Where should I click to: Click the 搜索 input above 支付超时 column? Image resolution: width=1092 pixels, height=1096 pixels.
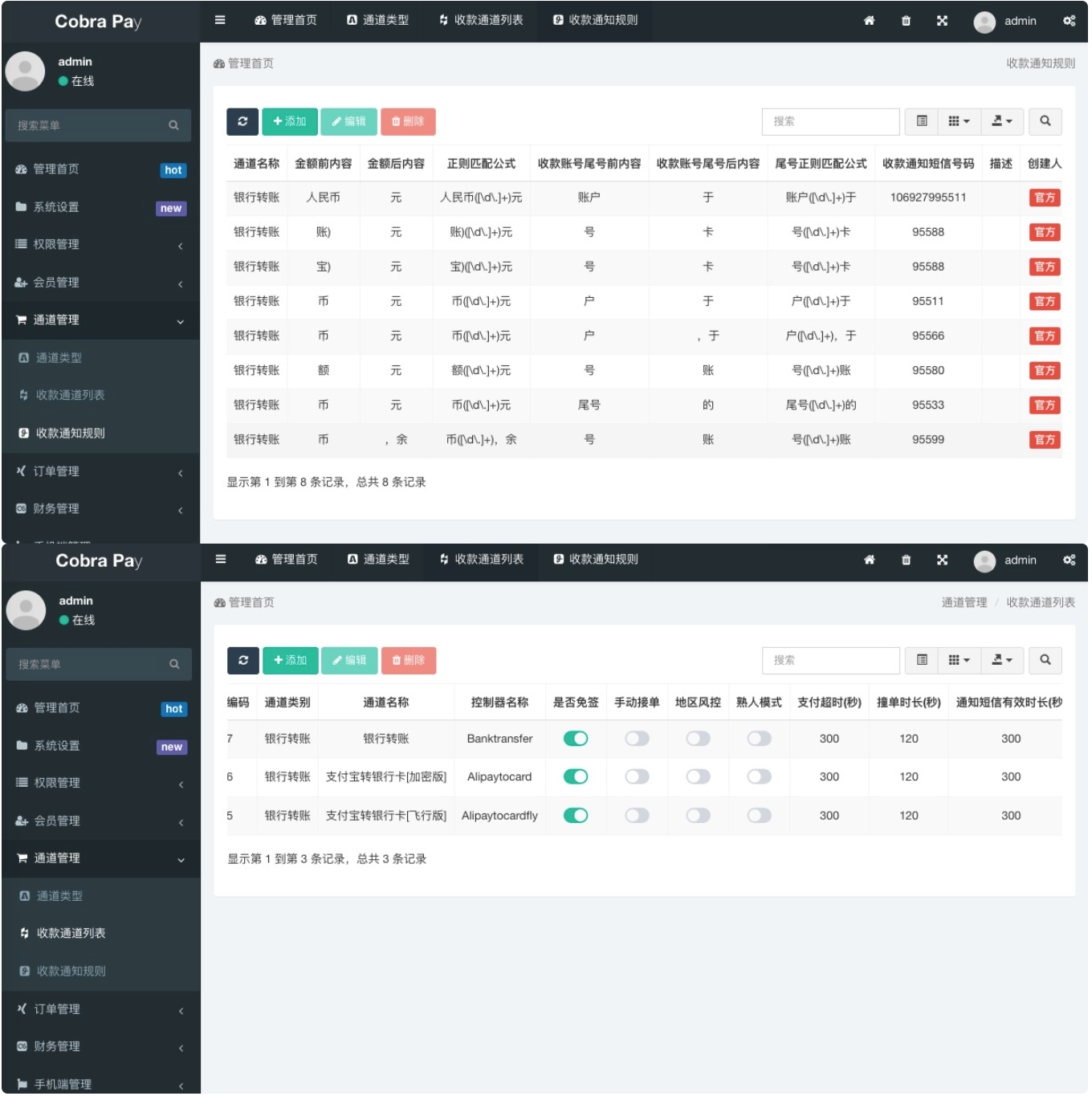point(830,660)
